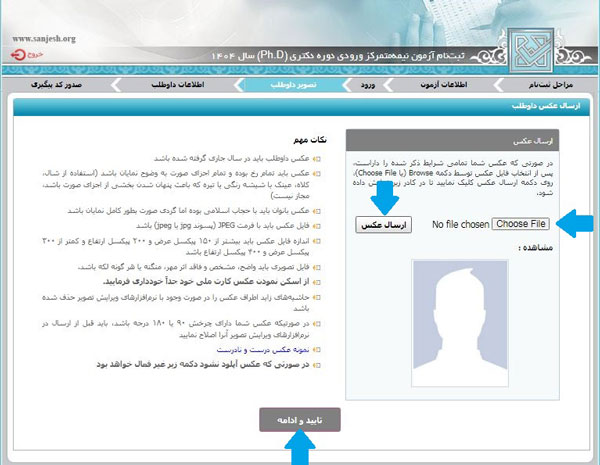The height and width of the screenshot is (465, 600).
Task: Click the red خروج exit icon
Action: (34, 55)
